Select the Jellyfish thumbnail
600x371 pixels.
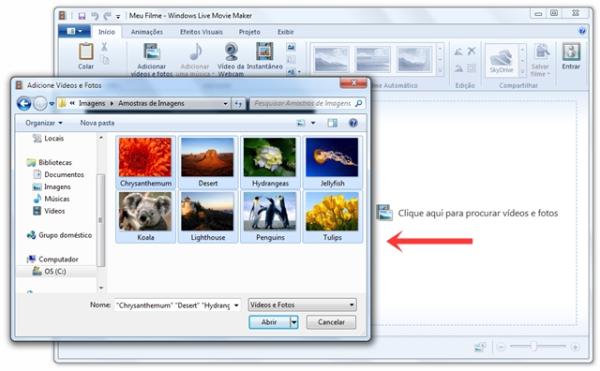click(332, 162)
